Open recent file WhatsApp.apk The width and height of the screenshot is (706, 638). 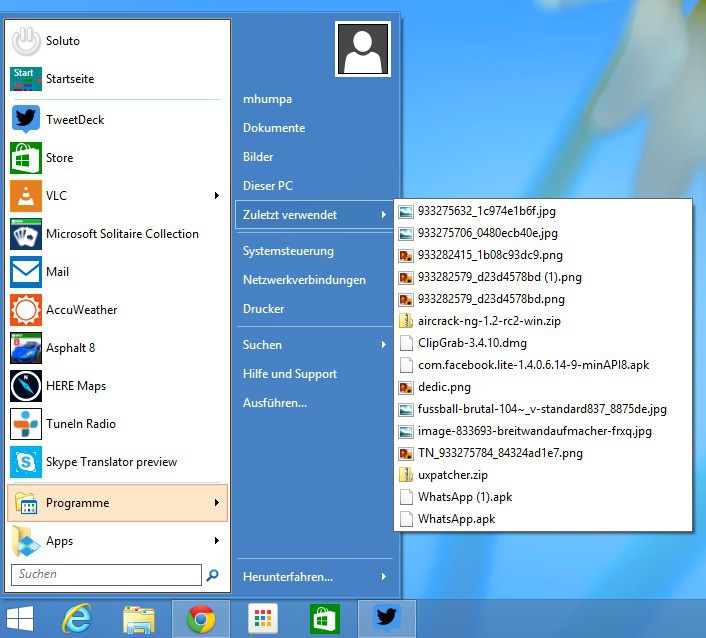click(x=456, y=519)
